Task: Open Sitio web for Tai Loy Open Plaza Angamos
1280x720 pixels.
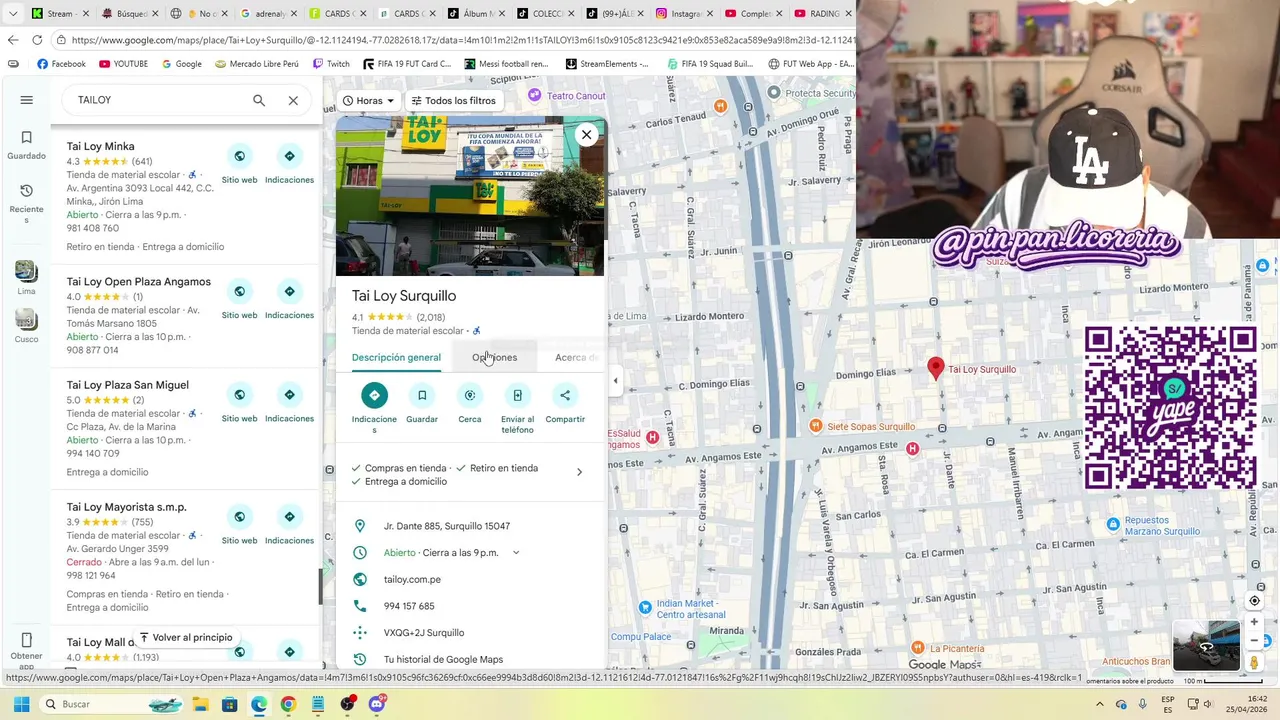Action: (x=239, y=299)
